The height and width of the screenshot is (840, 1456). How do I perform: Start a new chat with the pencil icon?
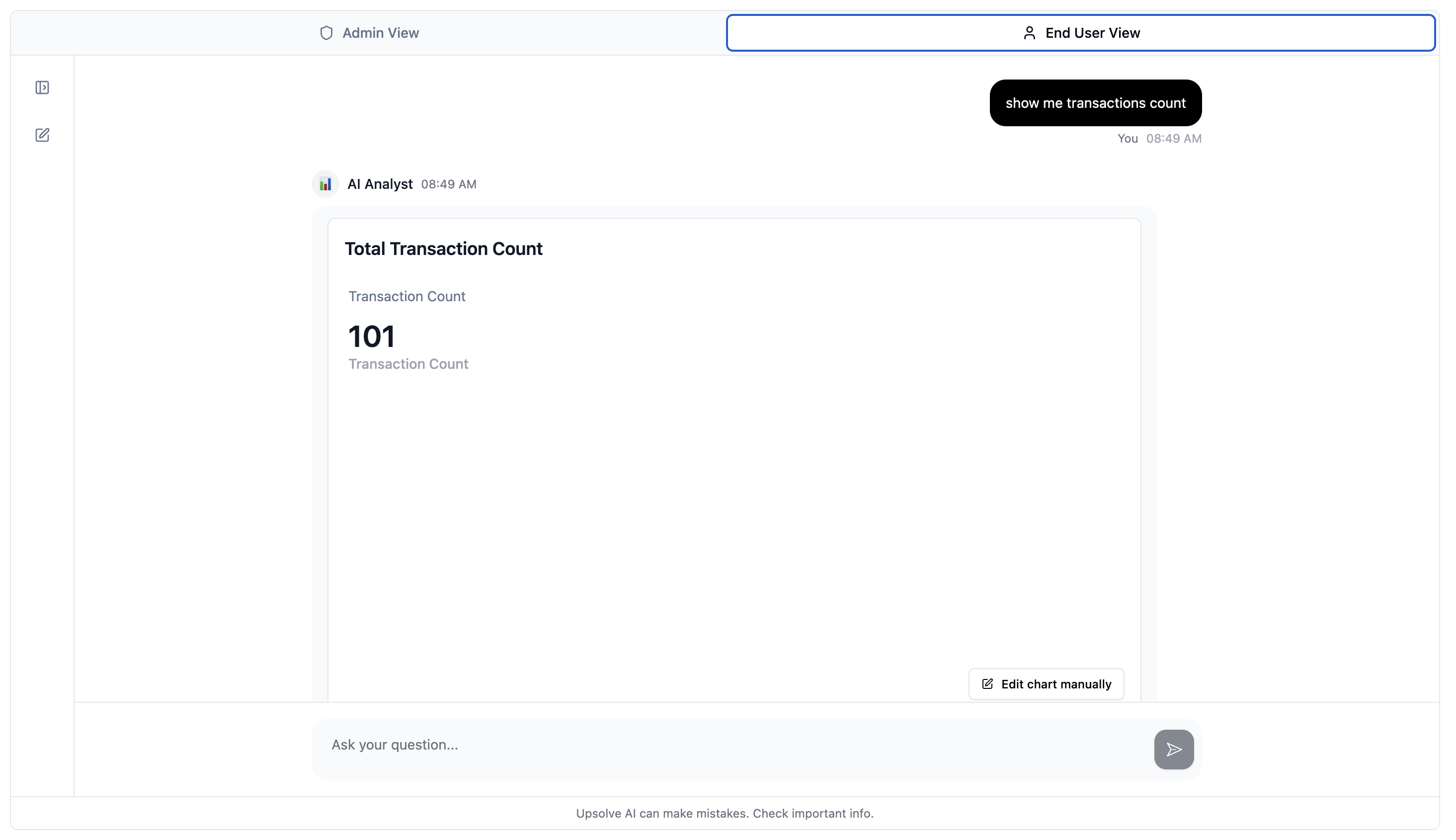pyautogui.click(x=43, y=134)
